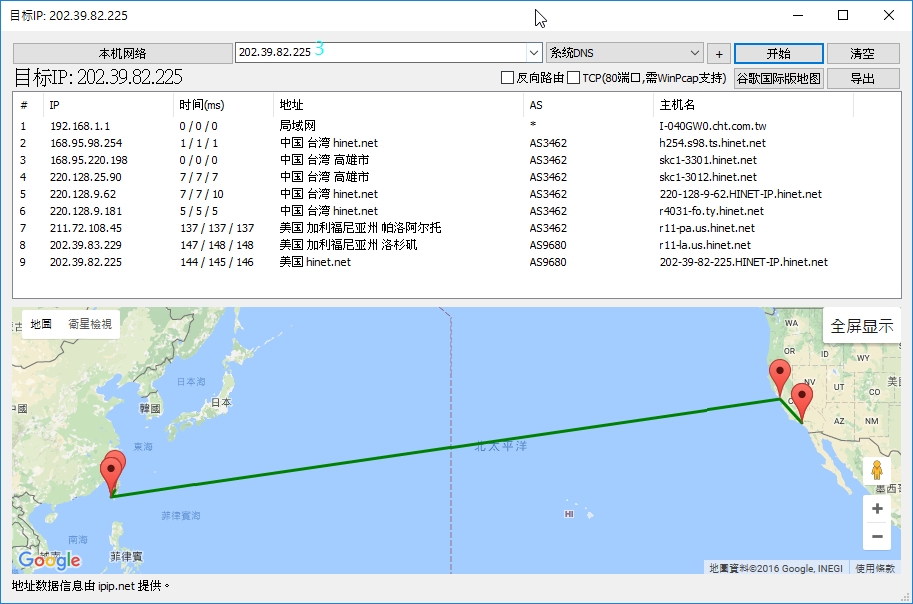Select hop 9 row 202.39.82.225
This screenshot has width=913, height=604.
[x=88, y=262]
